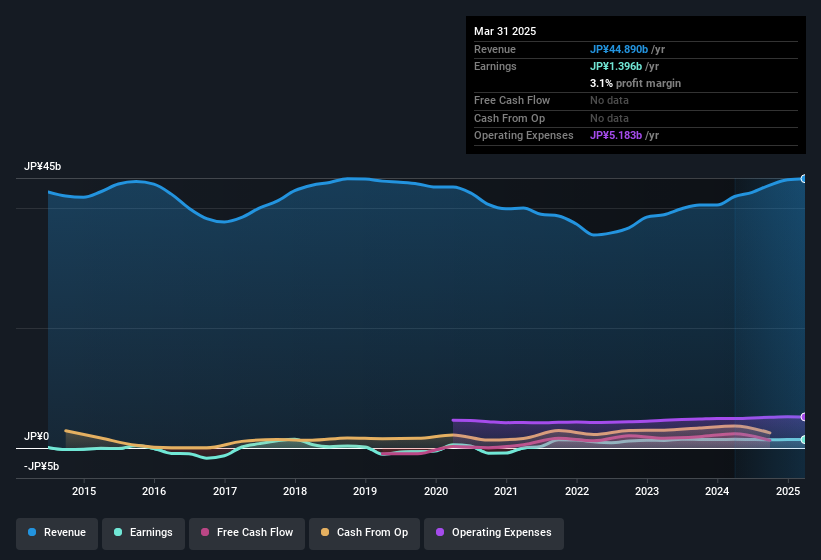The height and width of the screenshot is (560, 821).
Task: Click the Earnings teal endpoint marker
Action: tap(804, 440)
